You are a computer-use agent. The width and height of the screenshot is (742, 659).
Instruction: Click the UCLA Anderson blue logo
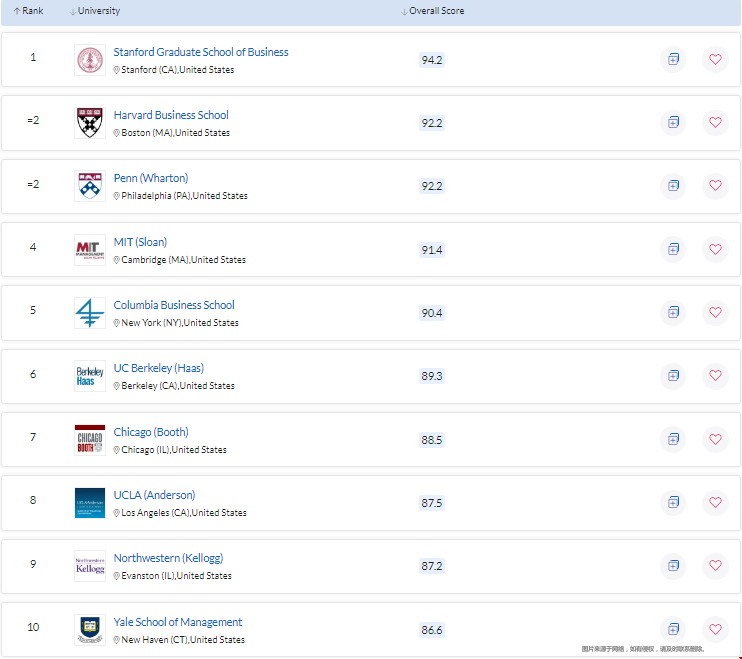click(x=90, y=503)
